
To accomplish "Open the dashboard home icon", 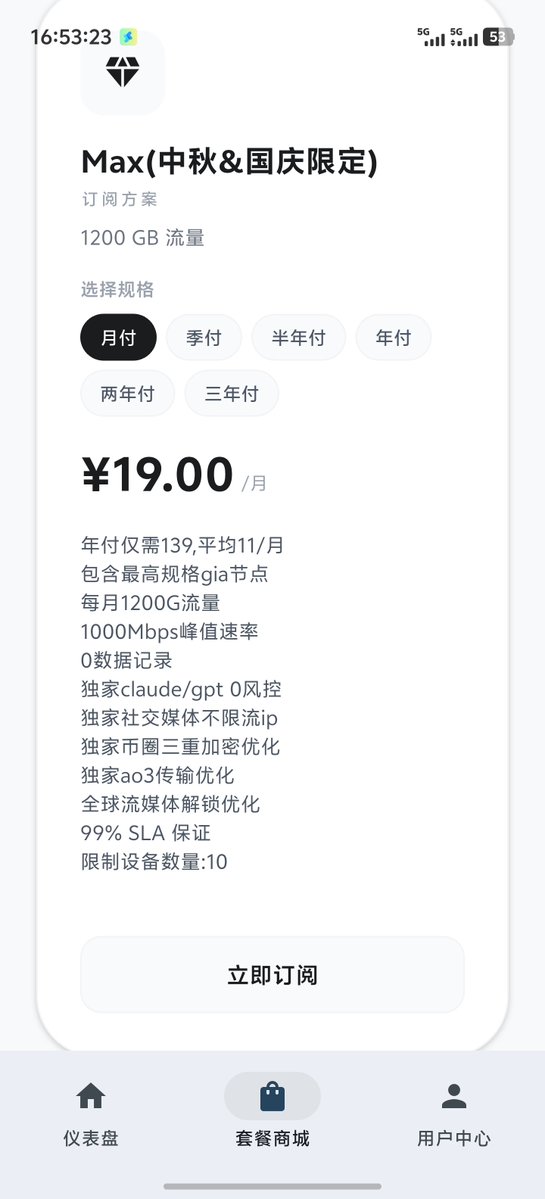I will 91,1096.
